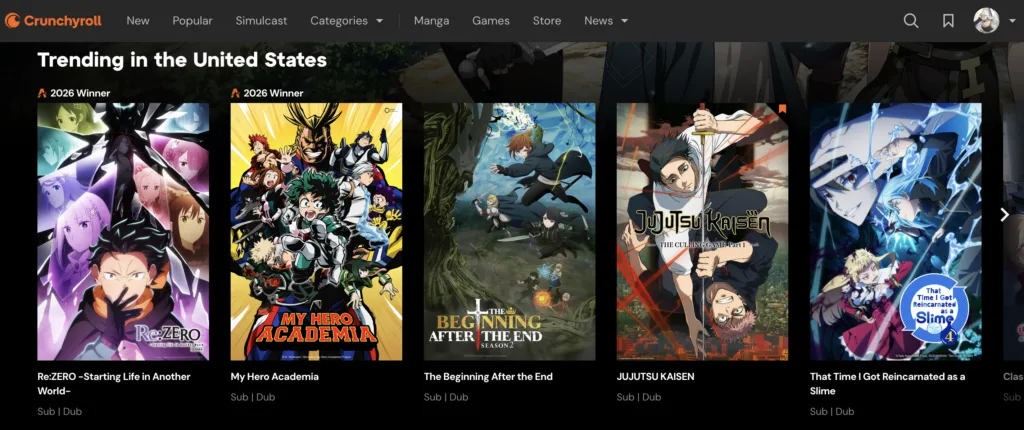Click Sub | Dub text under My Hero Academia
This screenshot has height=430, width=1024.
coord(253,397)
